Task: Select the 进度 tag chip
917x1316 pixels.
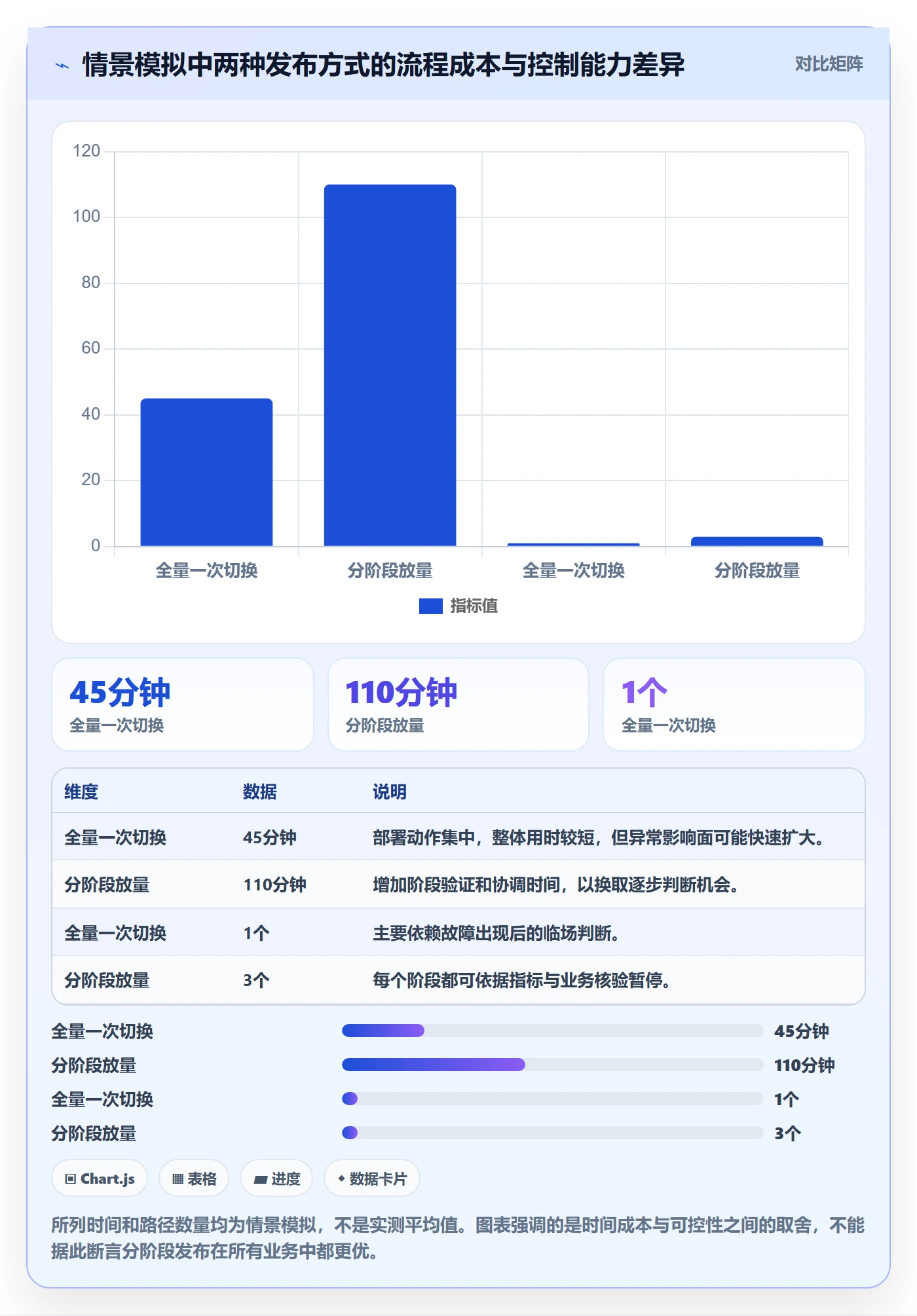Action: click(276, 1179)
